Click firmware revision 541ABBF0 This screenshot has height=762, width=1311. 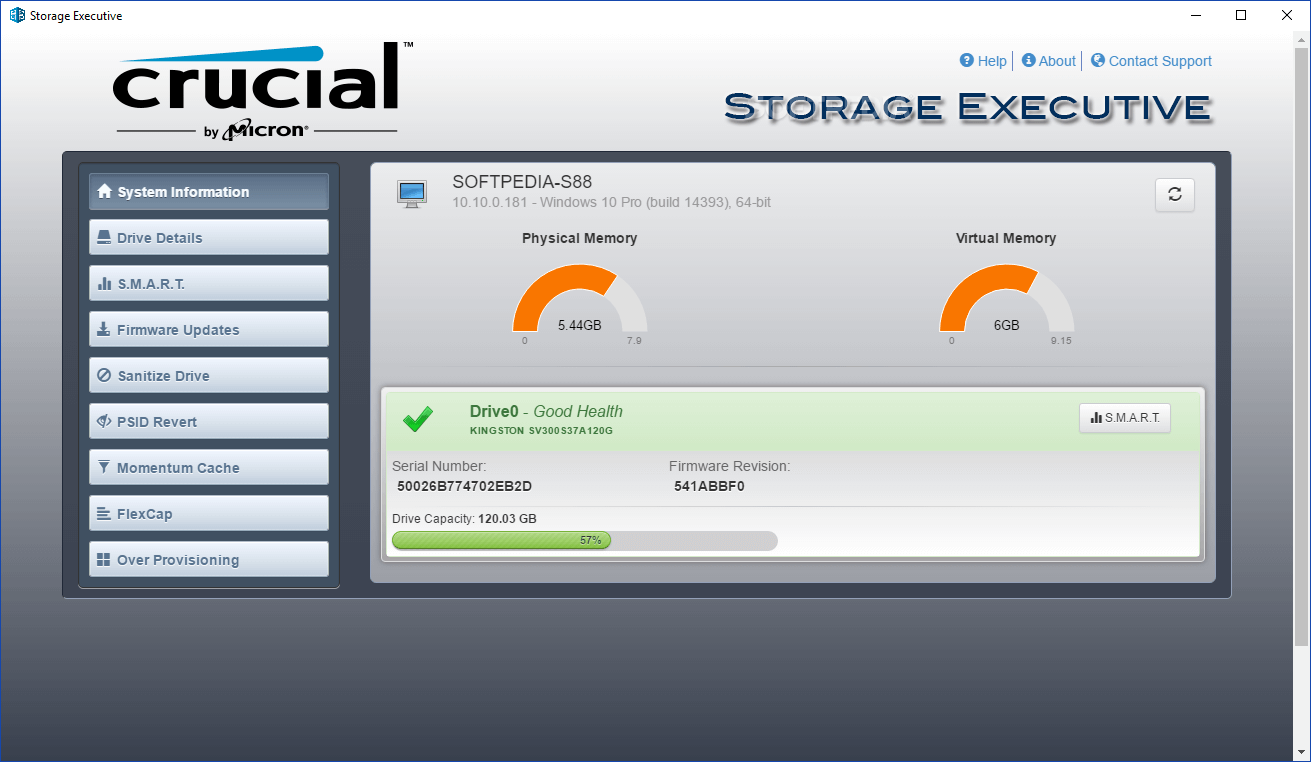pos(709,487)
